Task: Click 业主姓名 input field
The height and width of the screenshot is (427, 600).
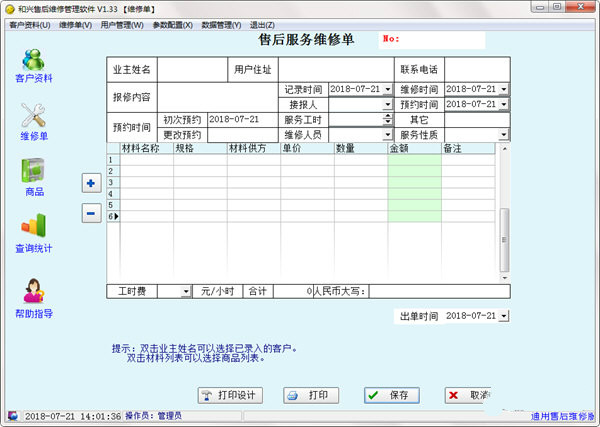Action: 192,70
